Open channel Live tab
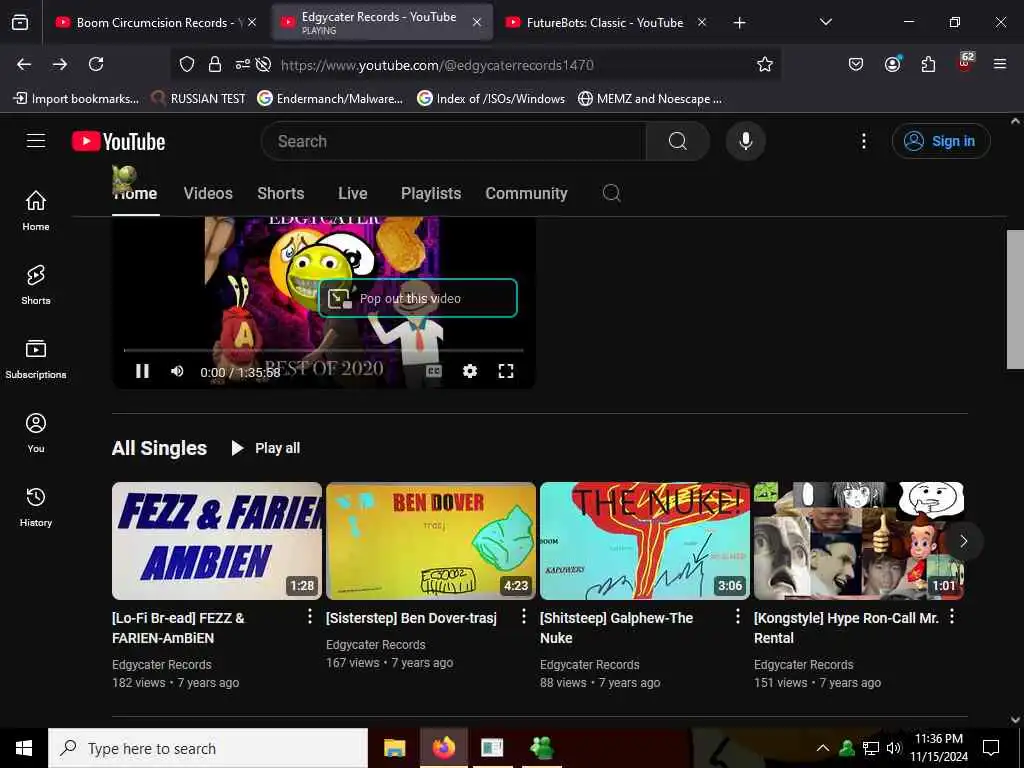 point(353,193)
